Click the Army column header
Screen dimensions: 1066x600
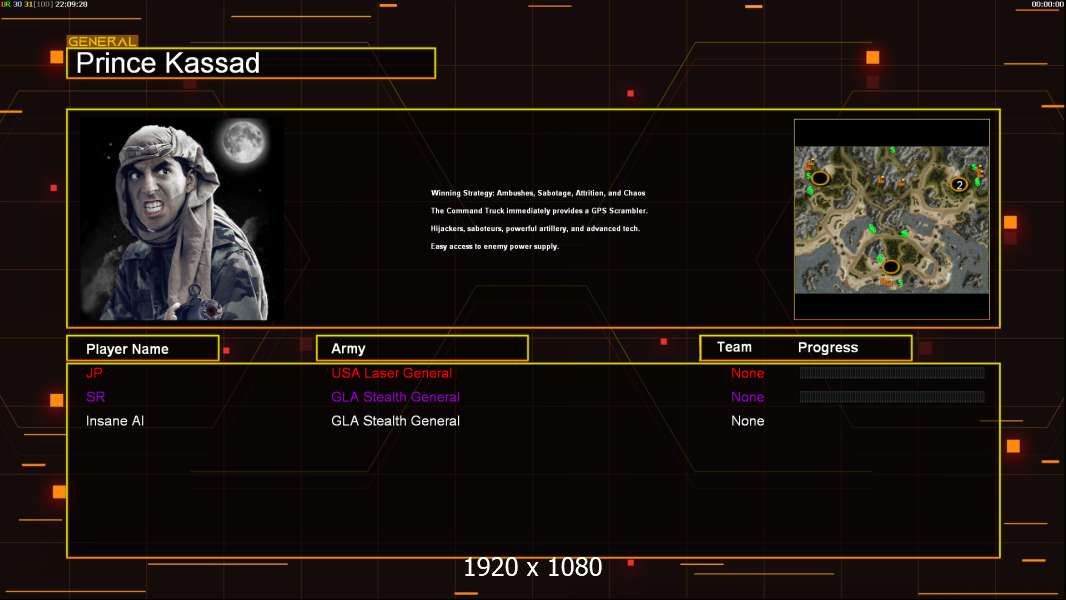pyautogui.click(x=422, y=349)
